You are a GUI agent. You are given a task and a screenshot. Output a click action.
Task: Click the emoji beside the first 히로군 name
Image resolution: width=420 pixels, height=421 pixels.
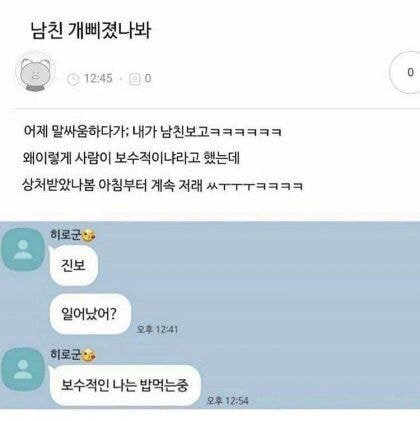[89, 235]
